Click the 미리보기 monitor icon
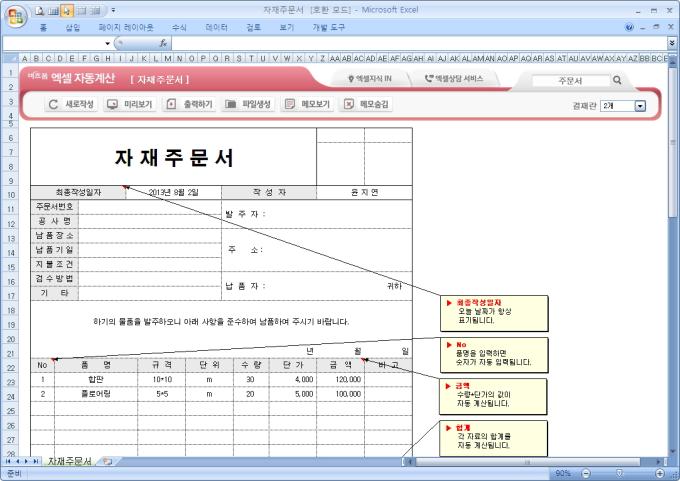 [112, 104]
